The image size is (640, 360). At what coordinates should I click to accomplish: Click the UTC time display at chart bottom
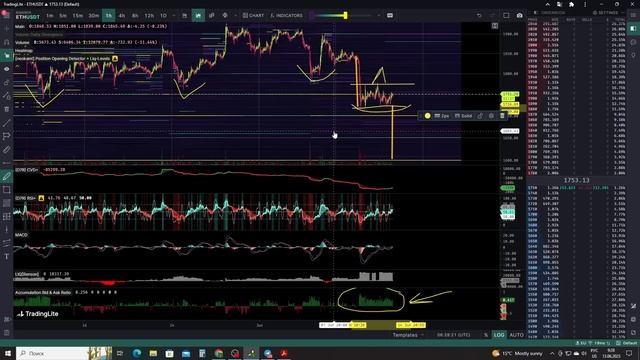pos(453,335)
